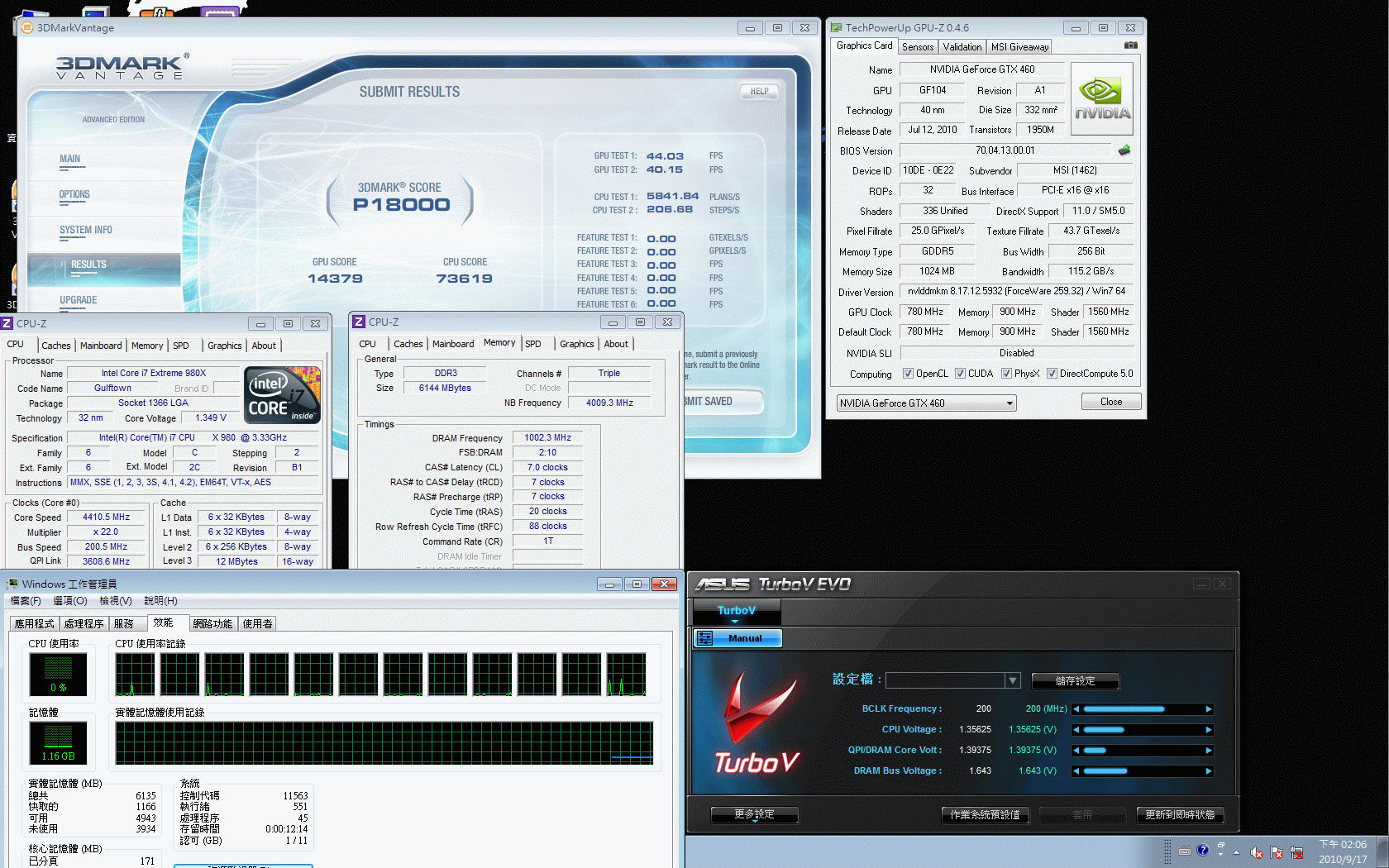The height and width of the screenshot is (868, 1389).
Task: Click the disconnected network tray icon
Action: [x=1296, y=852]
